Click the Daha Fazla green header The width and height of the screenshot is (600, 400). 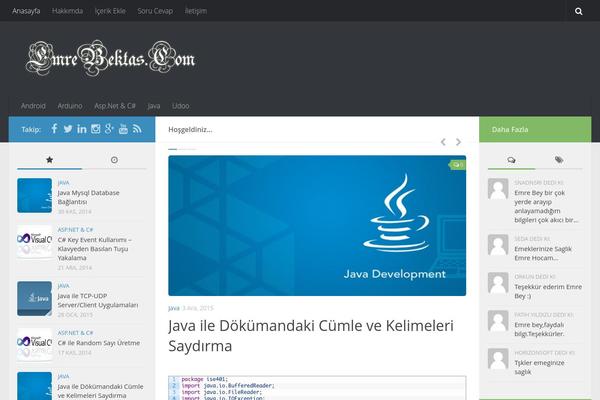click(535, 129)
